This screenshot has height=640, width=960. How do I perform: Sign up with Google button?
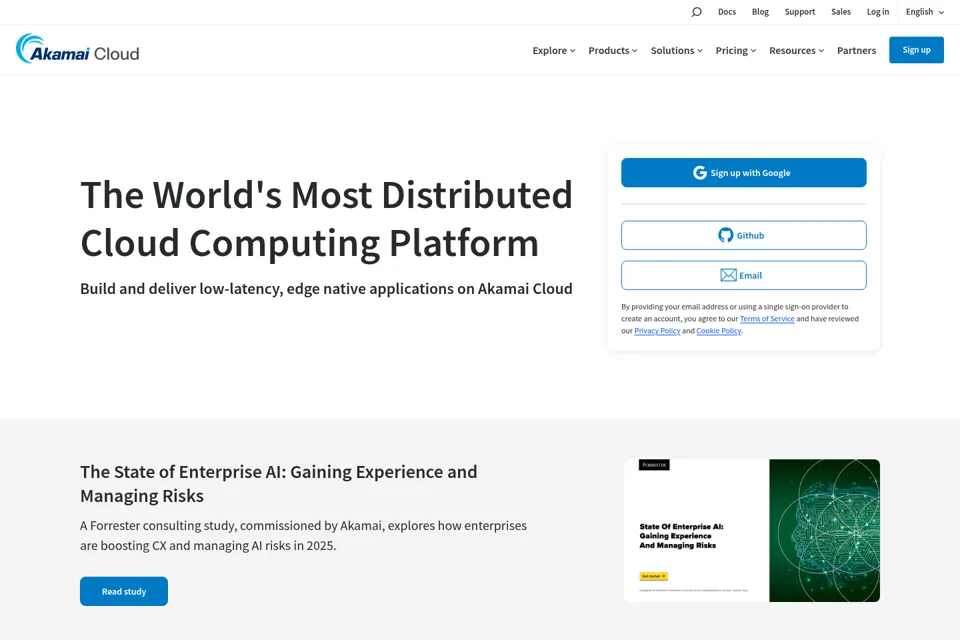[743, 173]
